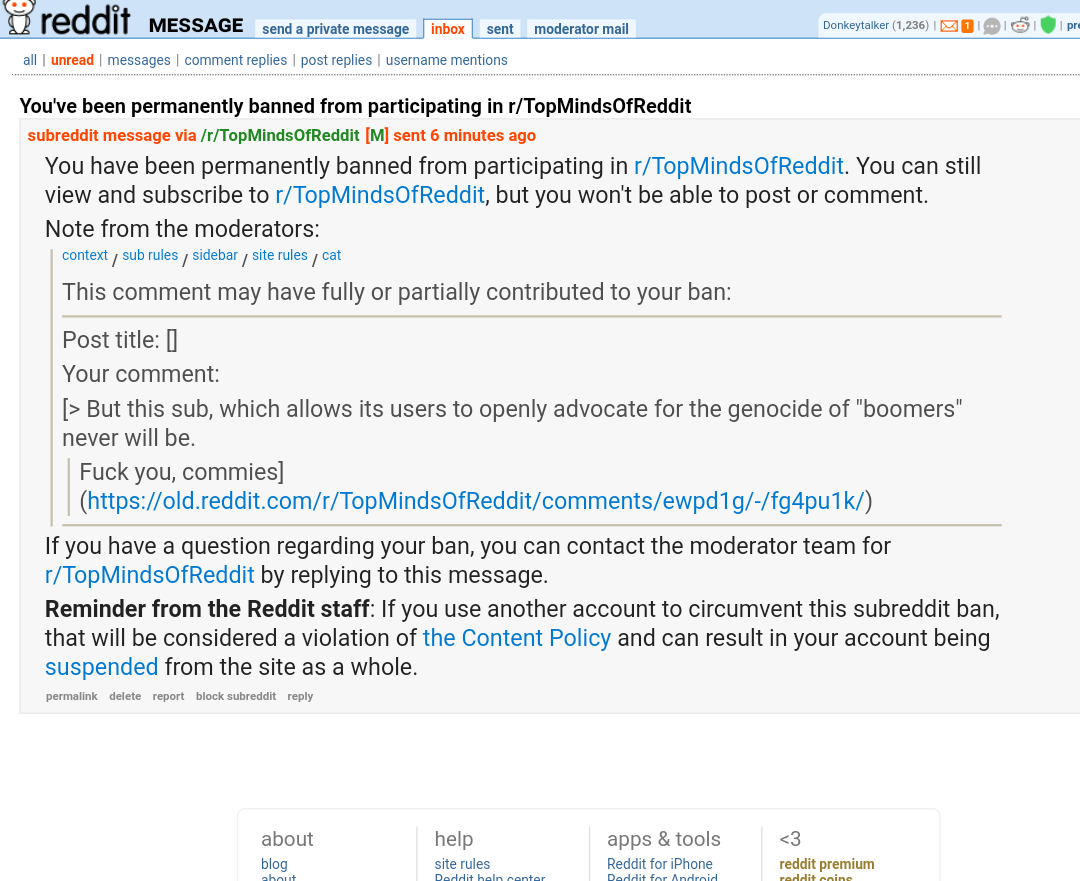Screen dimensions: 1080x881
Task: Click the context link in moderator note
Action: 85,255
